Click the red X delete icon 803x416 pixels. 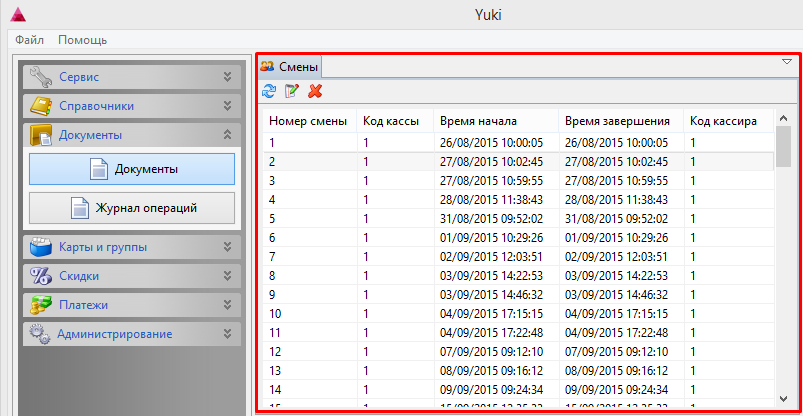pos(315,91)
